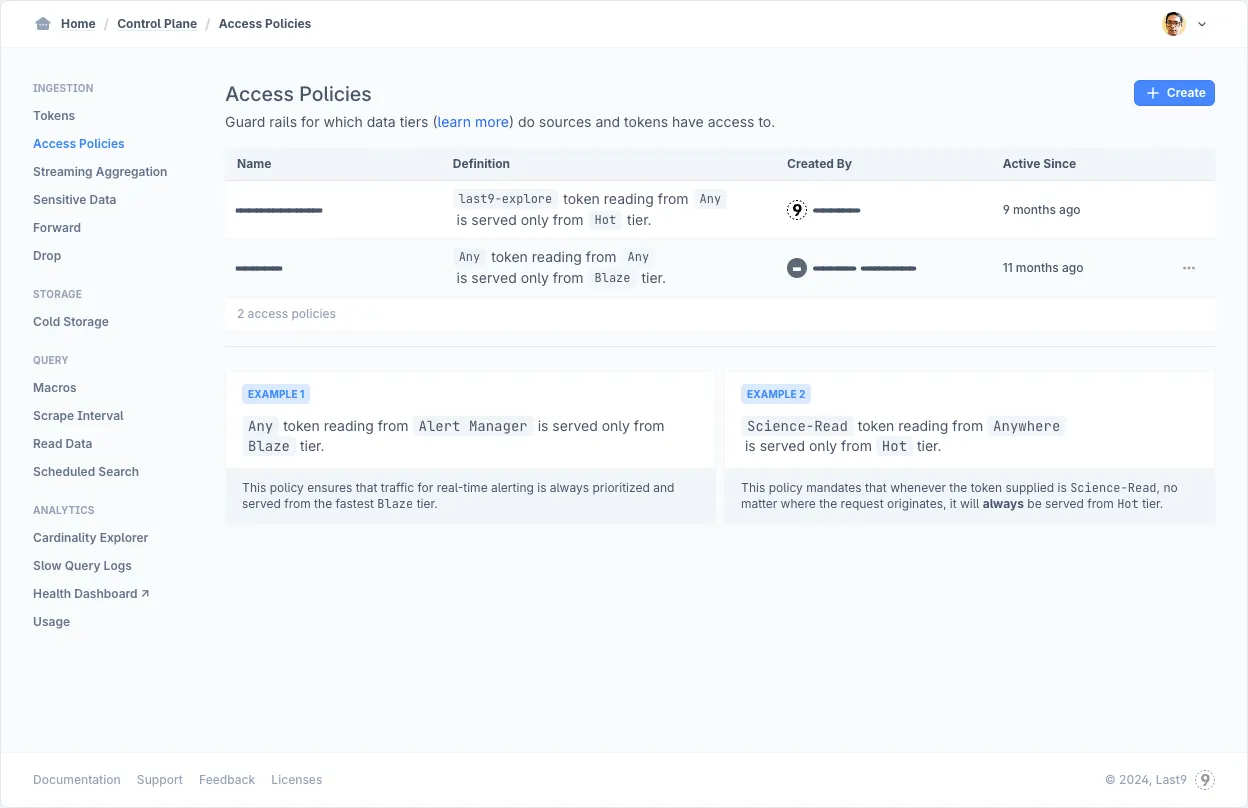Go to Scheduled Search
Image resolution: width=1248 pixels, height=808 pixels.
tap(86, 472)
